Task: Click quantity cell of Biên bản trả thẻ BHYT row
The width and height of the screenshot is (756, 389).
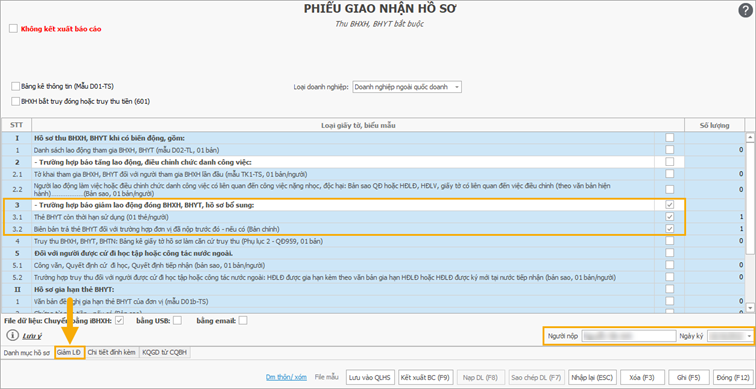Action: click(x=715, y=228)
